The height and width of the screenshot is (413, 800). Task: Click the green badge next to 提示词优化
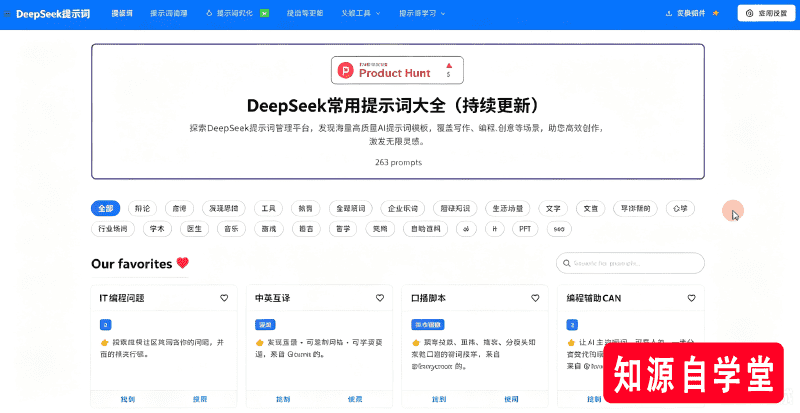[264, 13]
